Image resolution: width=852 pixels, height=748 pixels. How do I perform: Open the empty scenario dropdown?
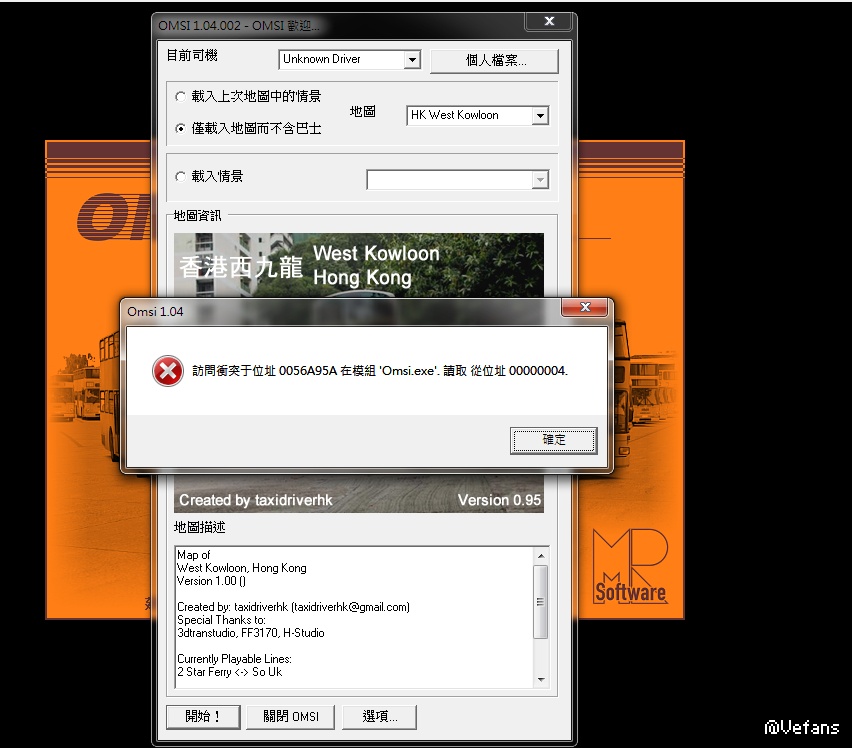[540, 180]
